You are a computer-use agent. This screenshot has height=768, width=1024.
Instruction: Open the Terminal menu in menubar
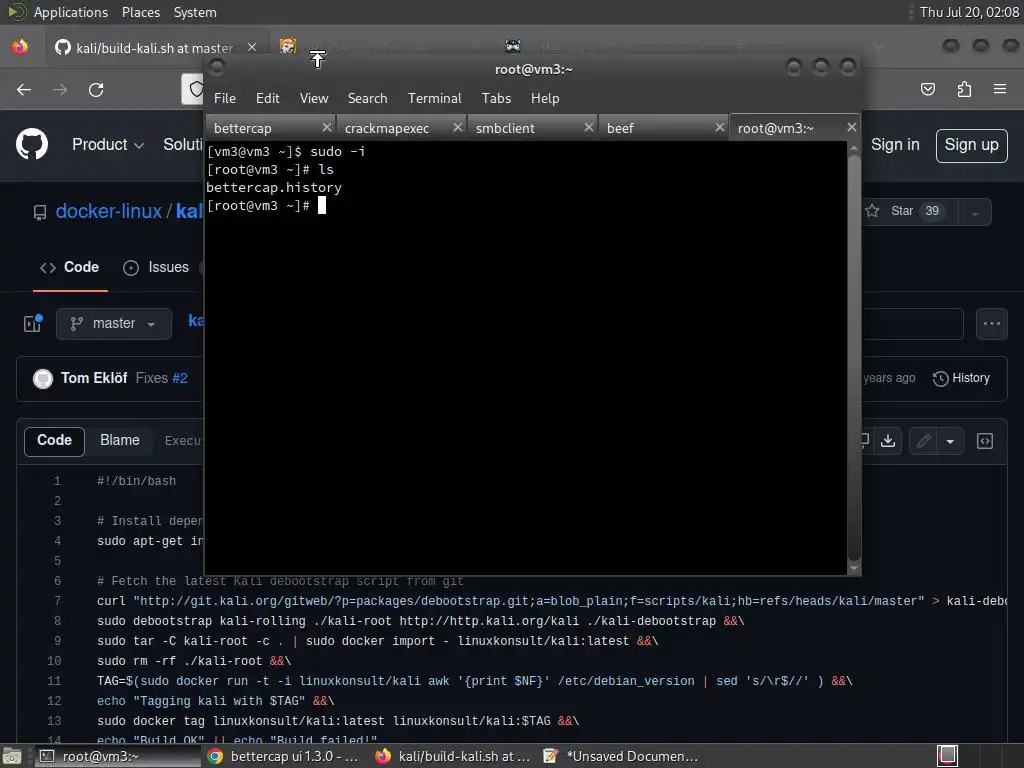434,98
